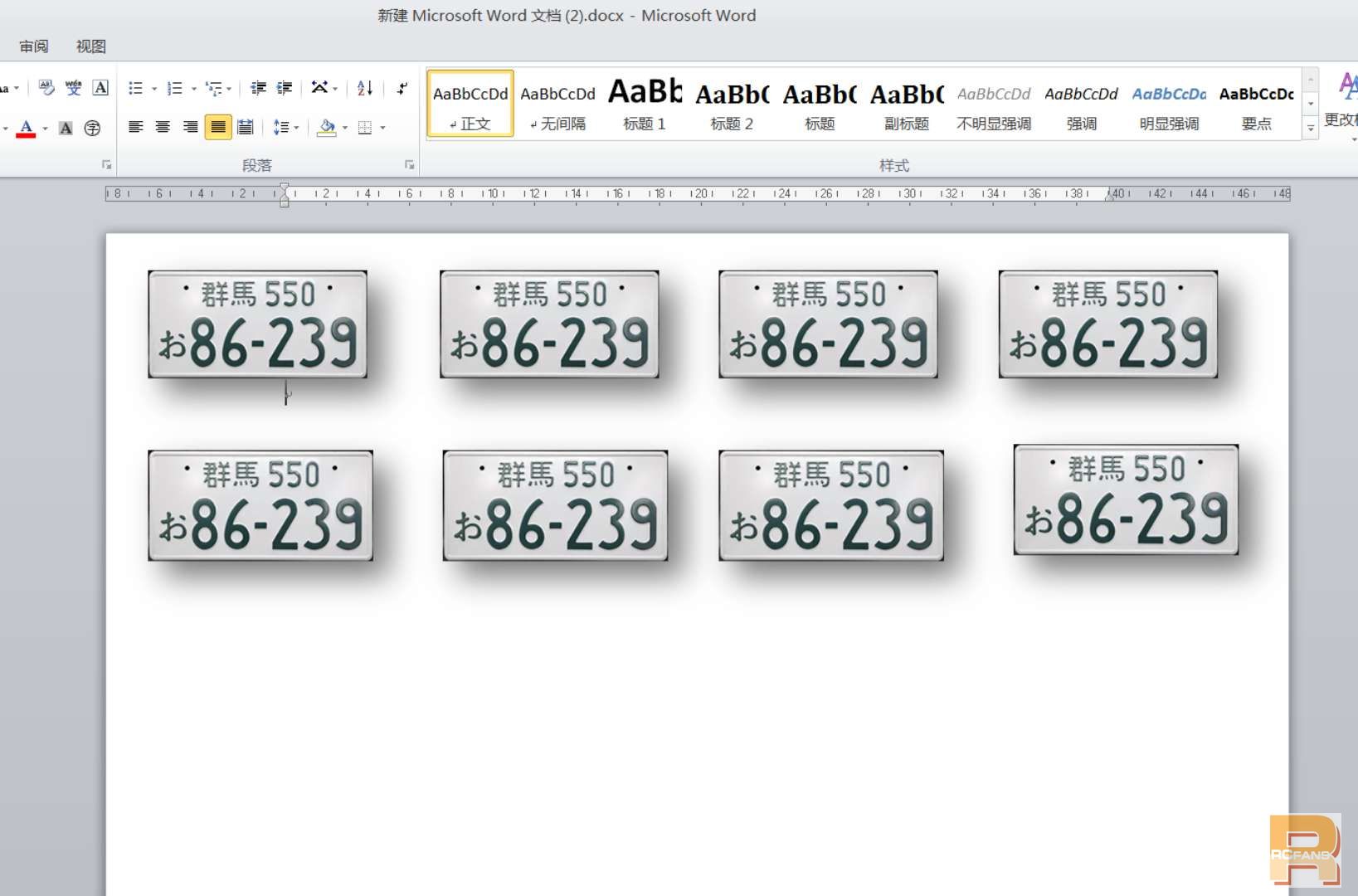Click the Clear Formatting eraser icon
The image size is (1358, 896).
(46, 87)
